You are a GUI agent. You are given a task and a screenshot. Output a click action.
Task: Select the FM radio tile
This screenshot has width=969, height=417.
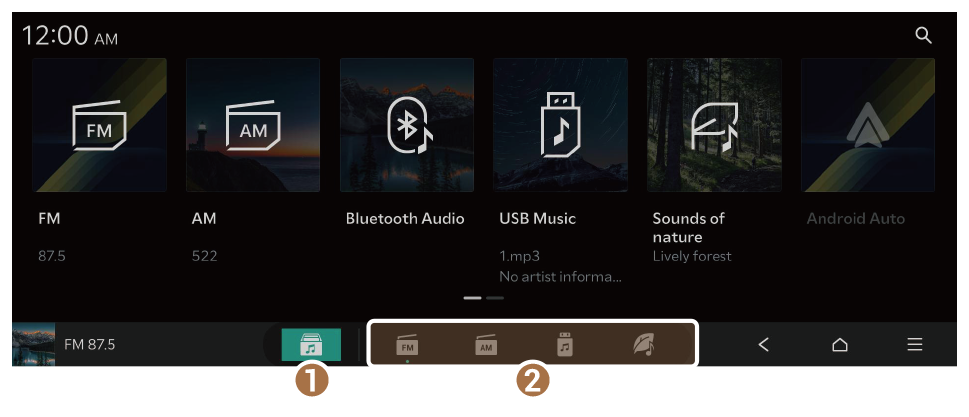point(99,125)
